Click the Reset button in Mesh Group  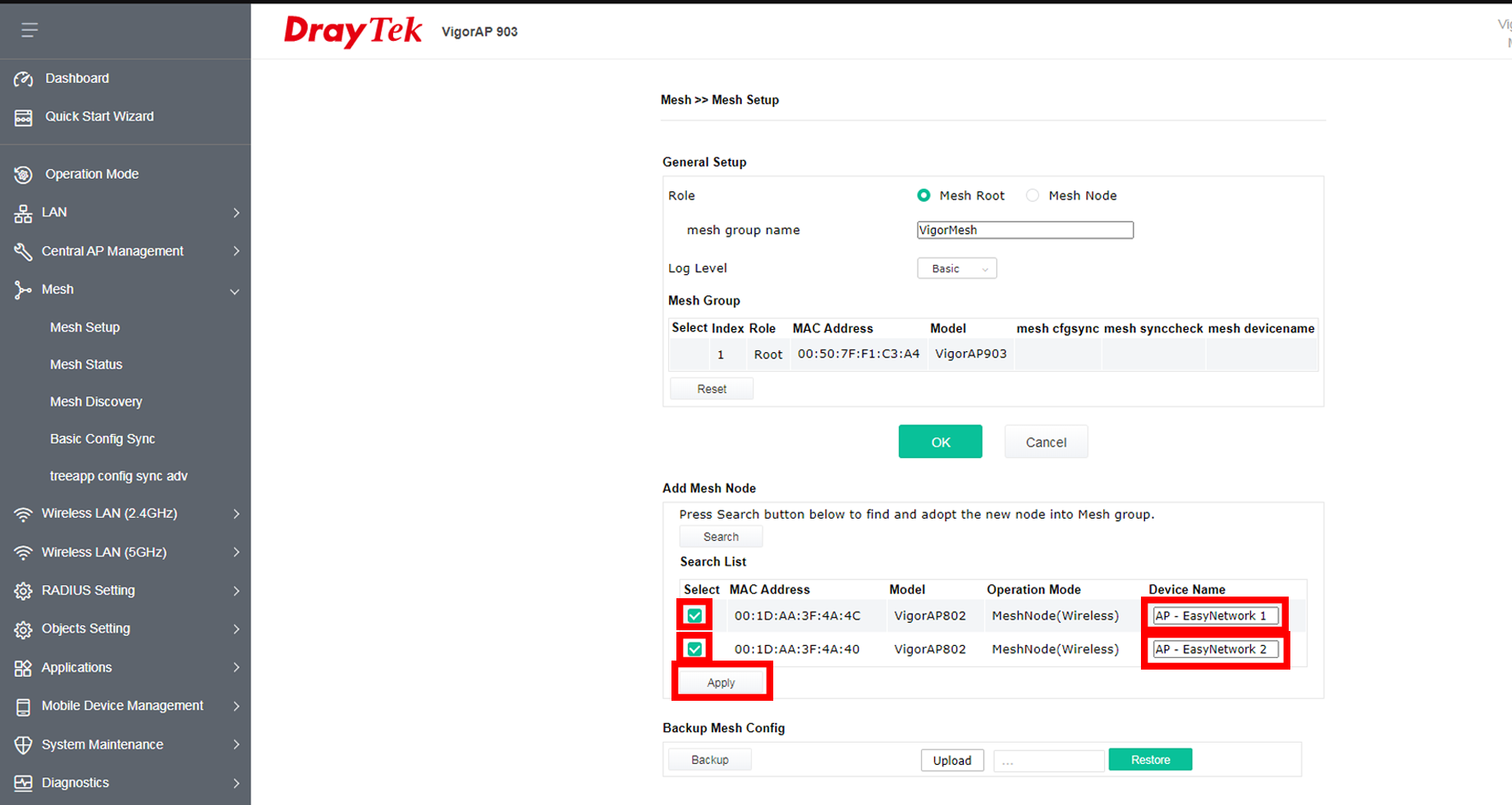pyautogui.click(x=712, y=389)
